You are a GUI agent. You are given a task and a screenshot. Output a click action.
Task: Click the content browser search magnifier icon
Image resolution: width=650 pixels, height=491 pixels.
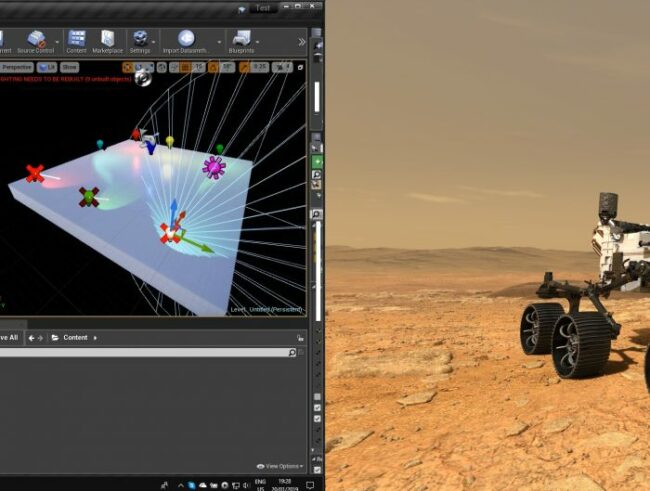292,353
